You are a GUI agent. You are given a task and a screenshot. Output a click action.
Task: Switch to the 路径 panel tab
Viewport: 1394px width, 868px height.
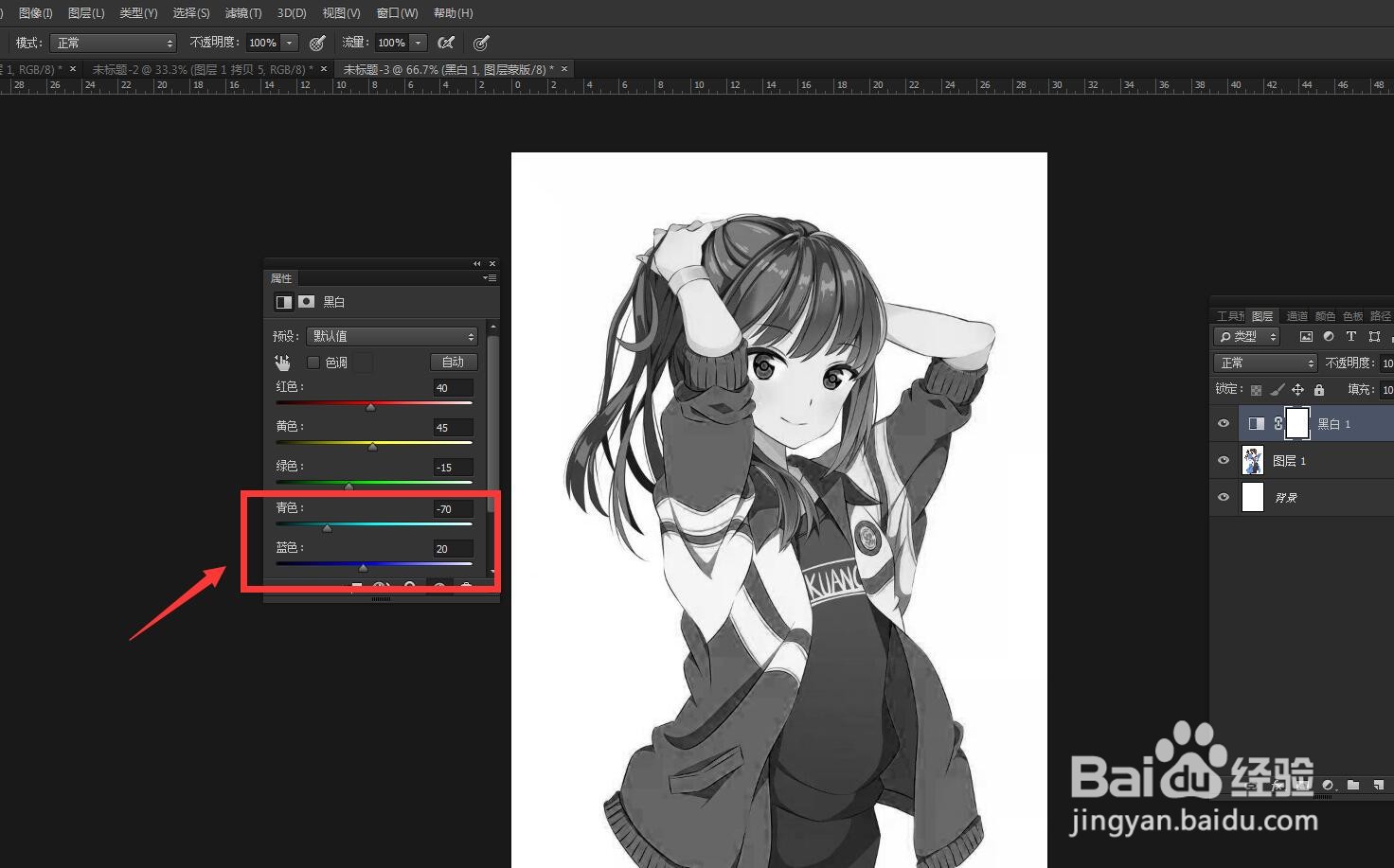click(x=1381, y=316)
